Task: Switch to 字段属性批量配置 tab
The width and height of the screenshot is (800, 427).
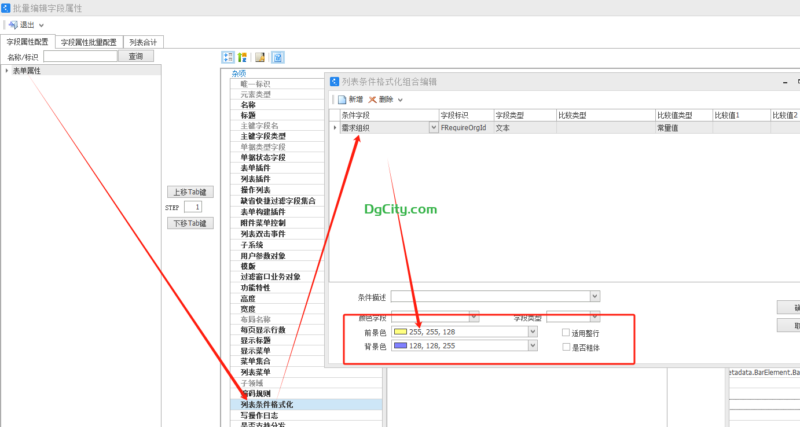Action: 89,42
